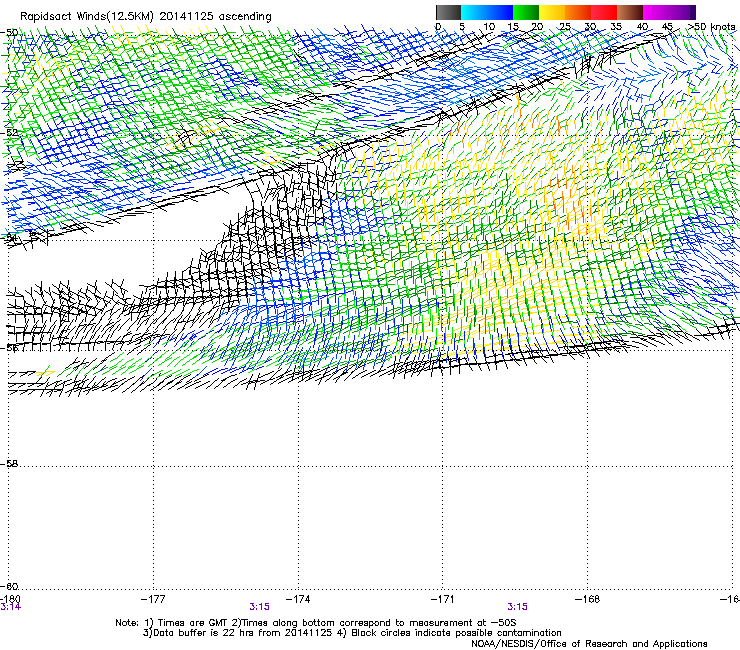
Task: Click the -177 longitude axis label
Action: [153, 599]
